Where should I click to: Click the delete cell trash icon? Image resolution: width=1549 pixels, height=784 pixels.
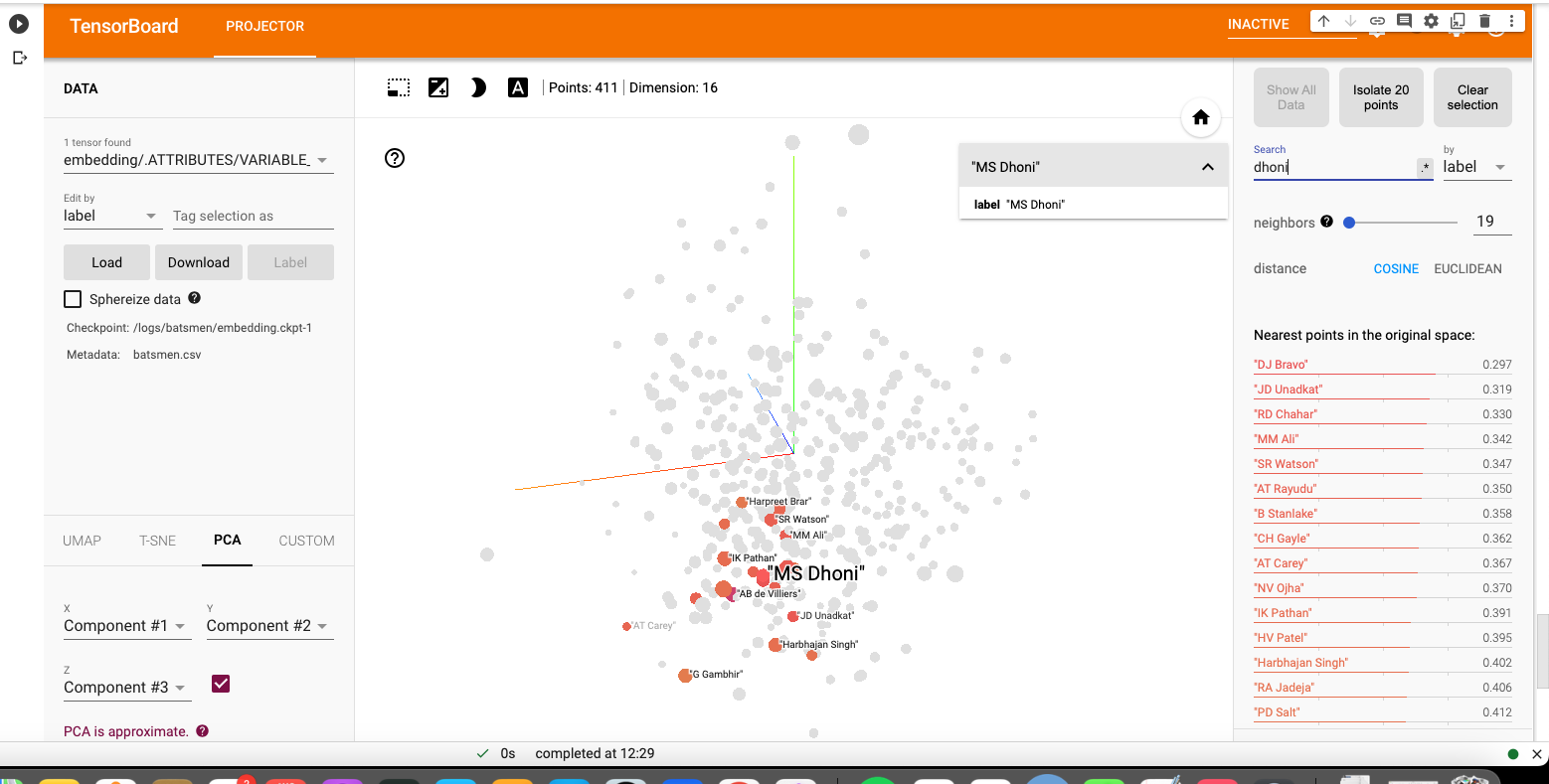tap(1484, 21)
